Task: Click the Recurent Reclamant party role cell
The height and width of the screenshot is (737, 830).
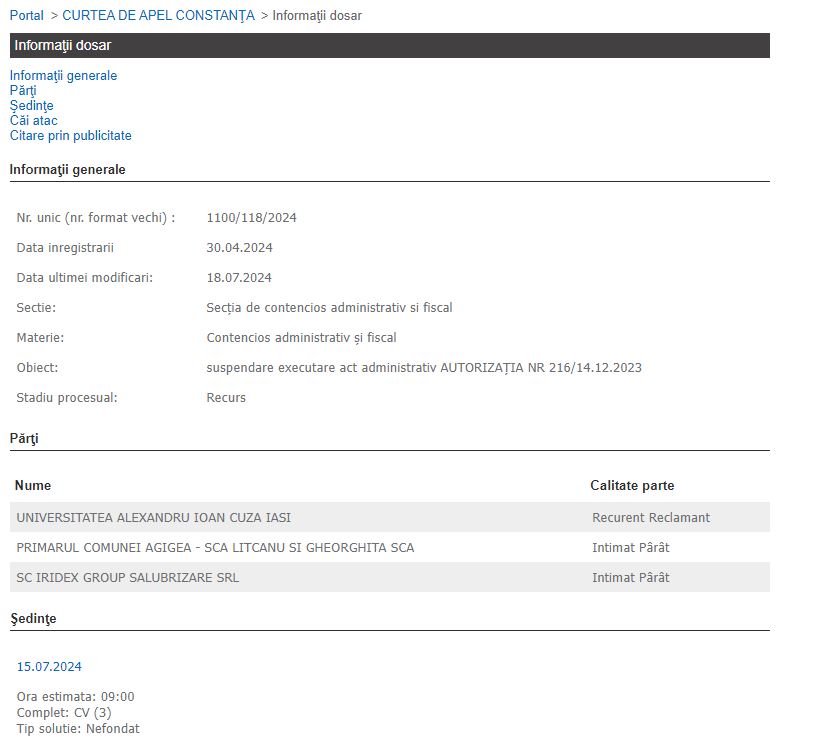Action: coord(651,518)
